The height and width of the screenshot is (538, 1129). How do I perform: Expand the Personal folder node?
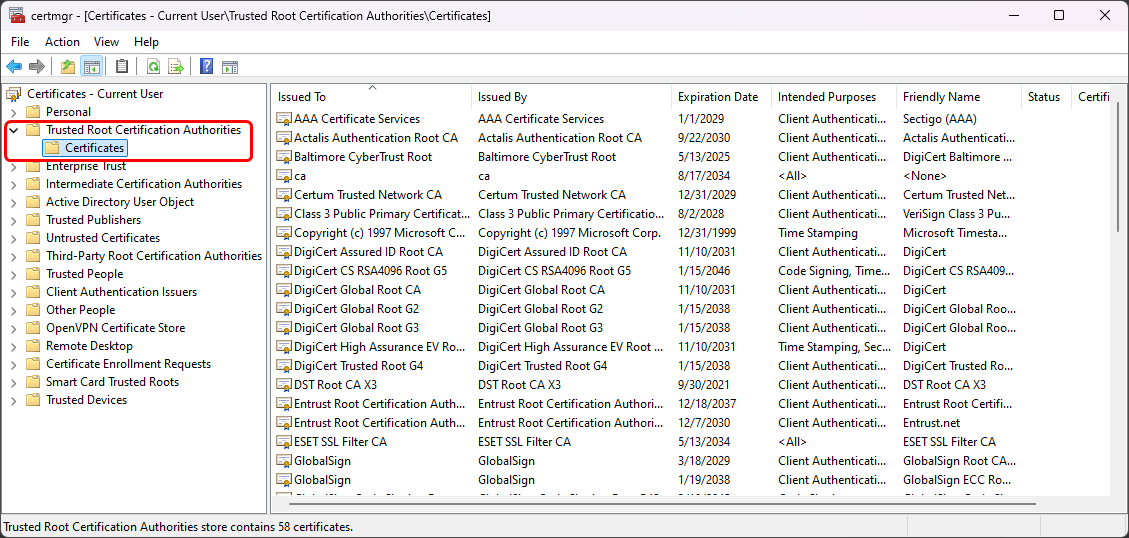pos(13,112)
